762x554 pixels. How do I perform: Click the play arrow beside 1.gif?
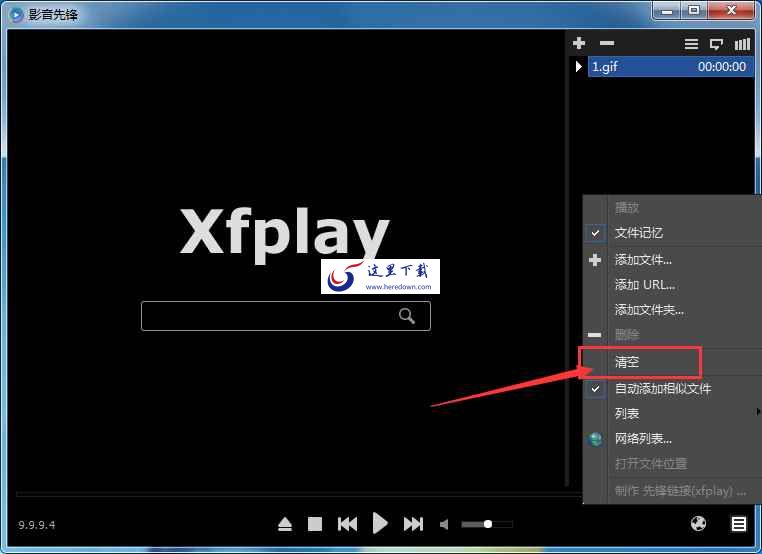click(578, 66)
